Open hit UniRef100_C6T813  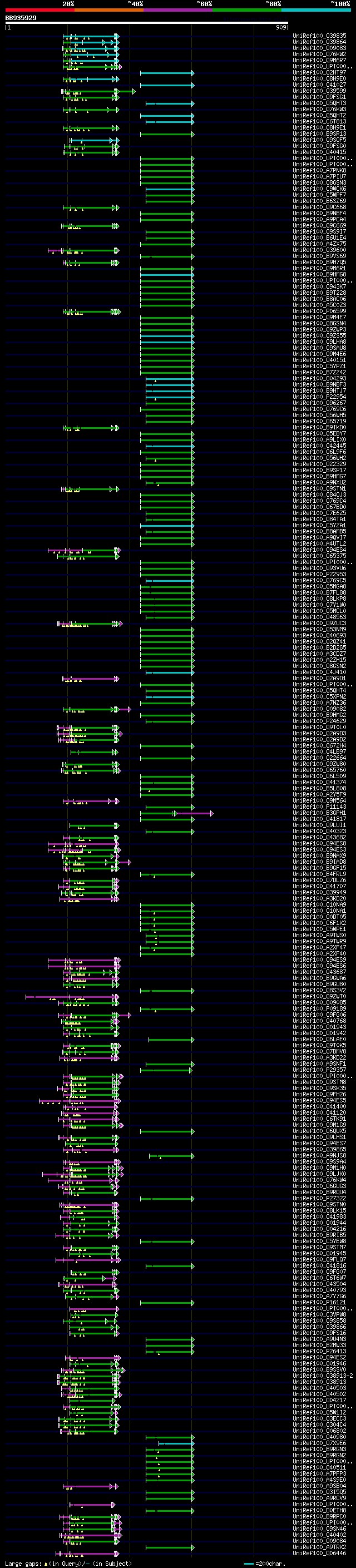pos(319,122)
